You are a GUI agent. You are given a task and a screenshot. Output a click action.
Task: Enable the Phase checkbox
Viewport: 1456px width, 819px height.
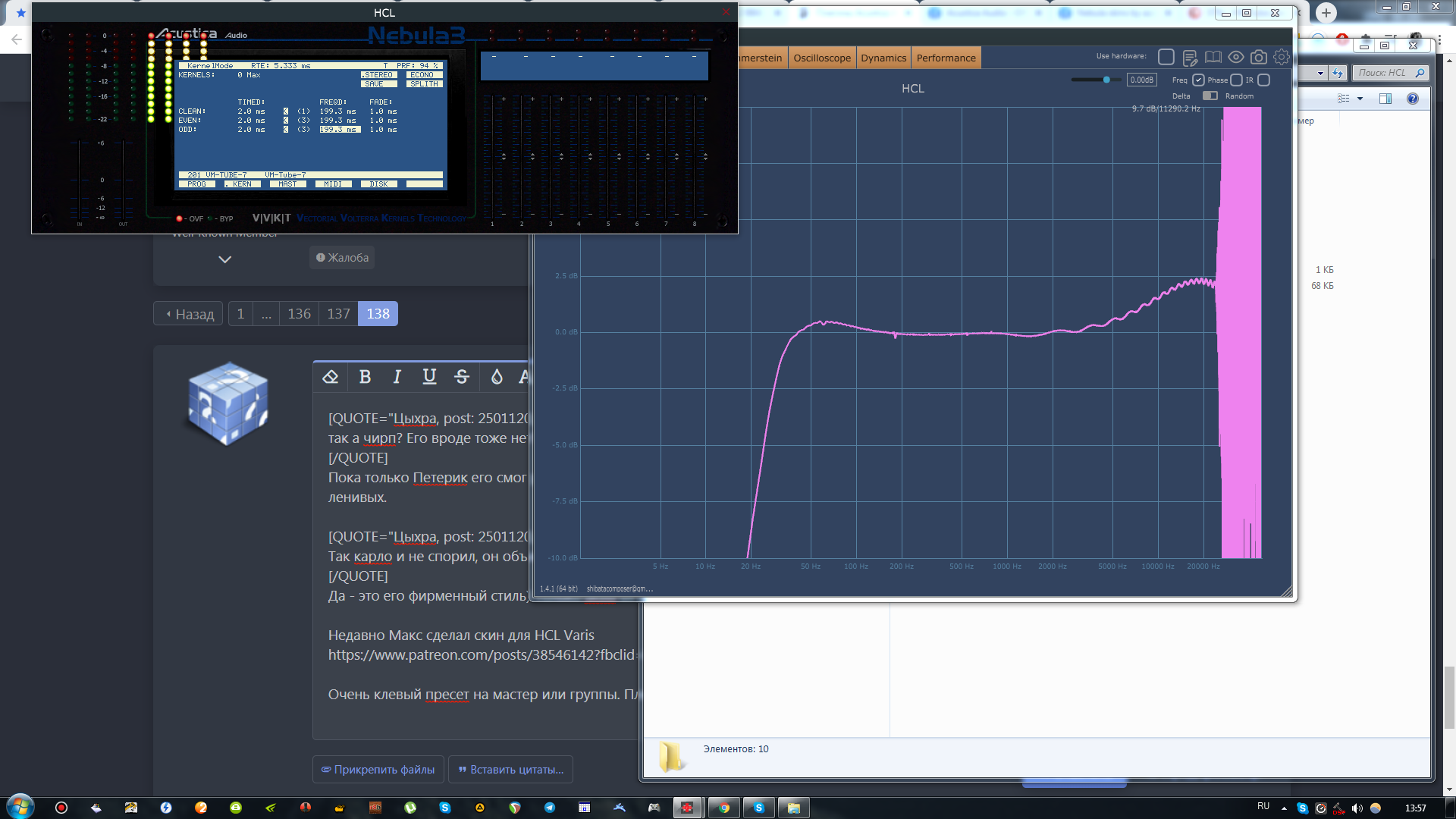click(x=1236, y=80)
